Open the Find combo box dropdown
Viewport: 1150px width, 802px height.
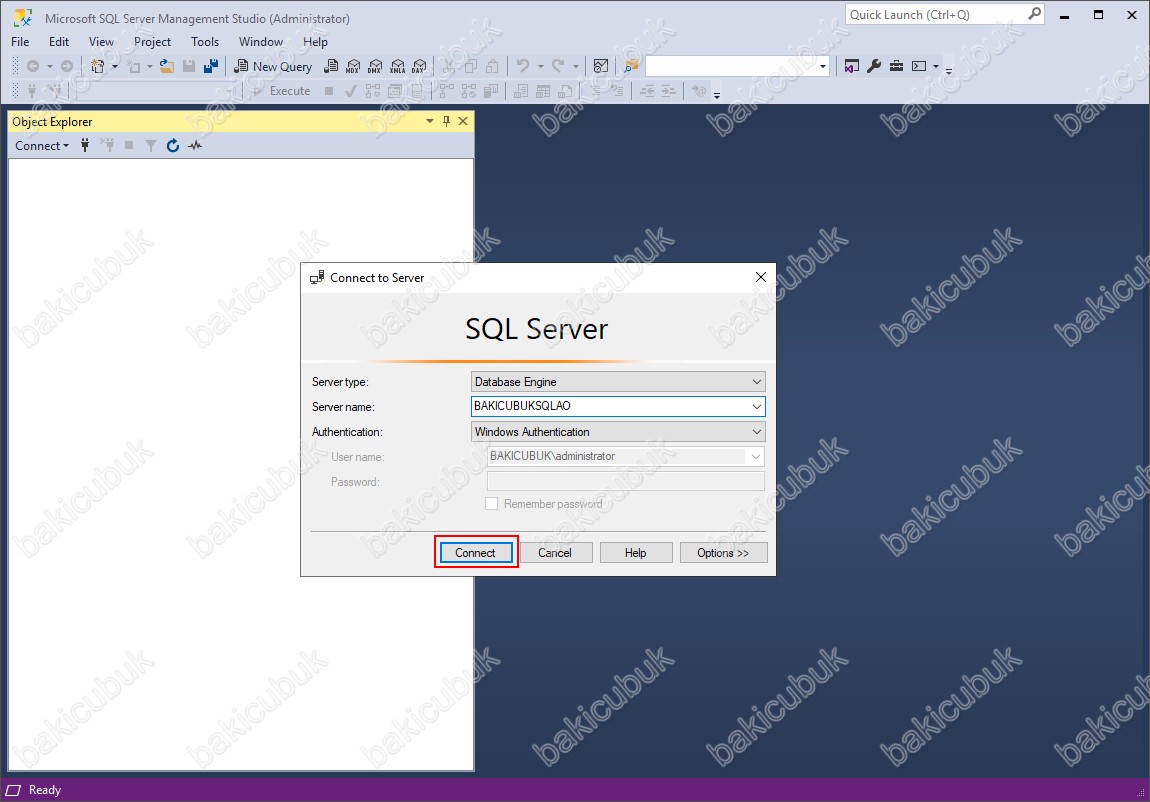(x=823, y=67)
